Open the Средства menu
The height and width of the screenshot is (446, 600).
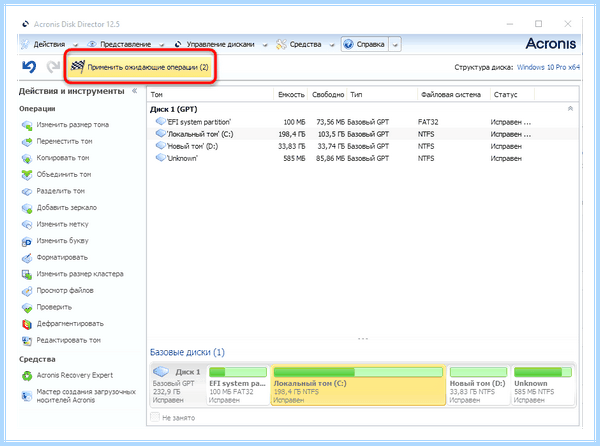(x=305, y=44)
